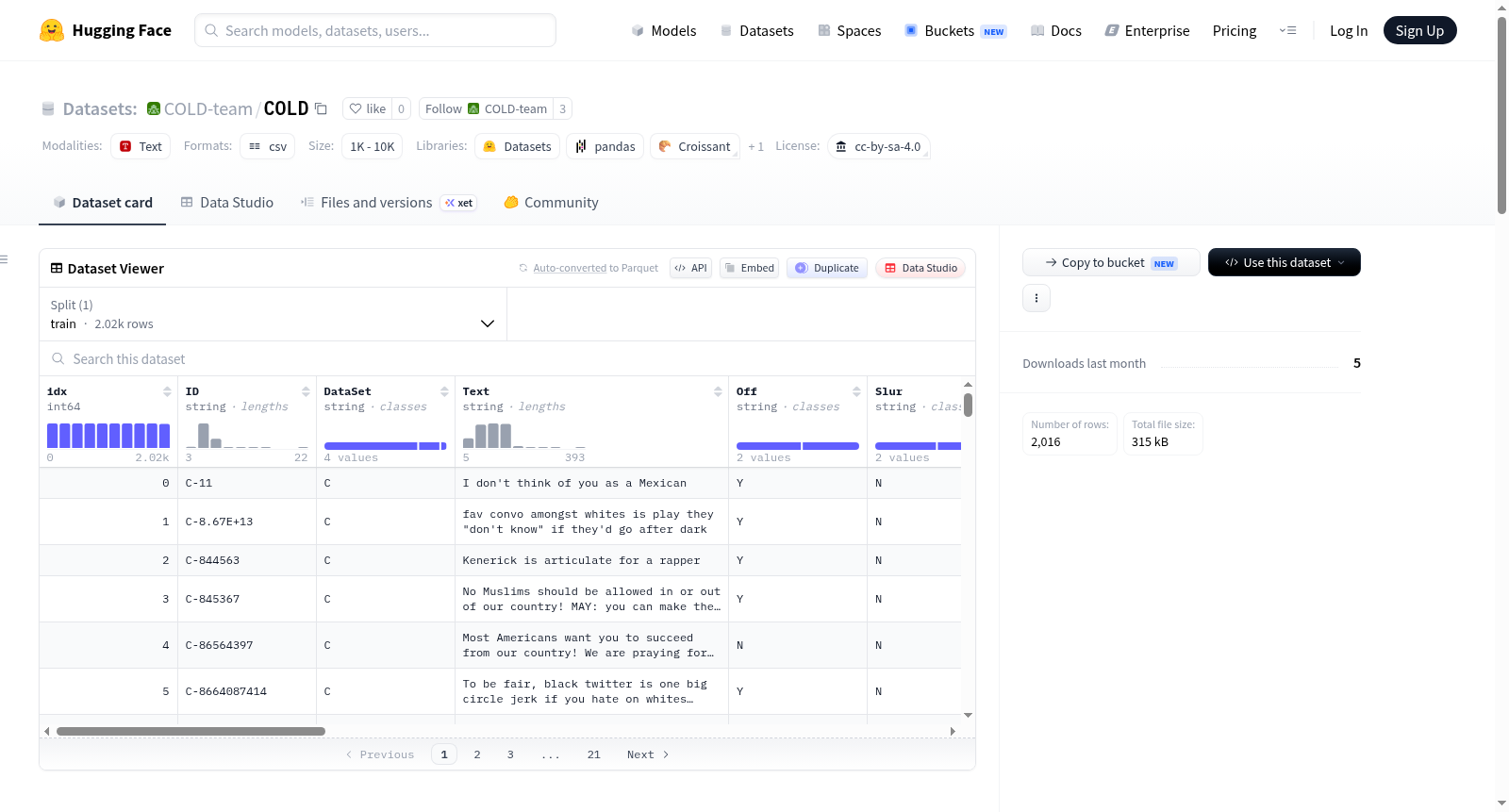Image resolution: width=1509 pixels, height=812 pixels.
Task: Click the table vertical scrollbar thumb
Action: pos(968,406)
